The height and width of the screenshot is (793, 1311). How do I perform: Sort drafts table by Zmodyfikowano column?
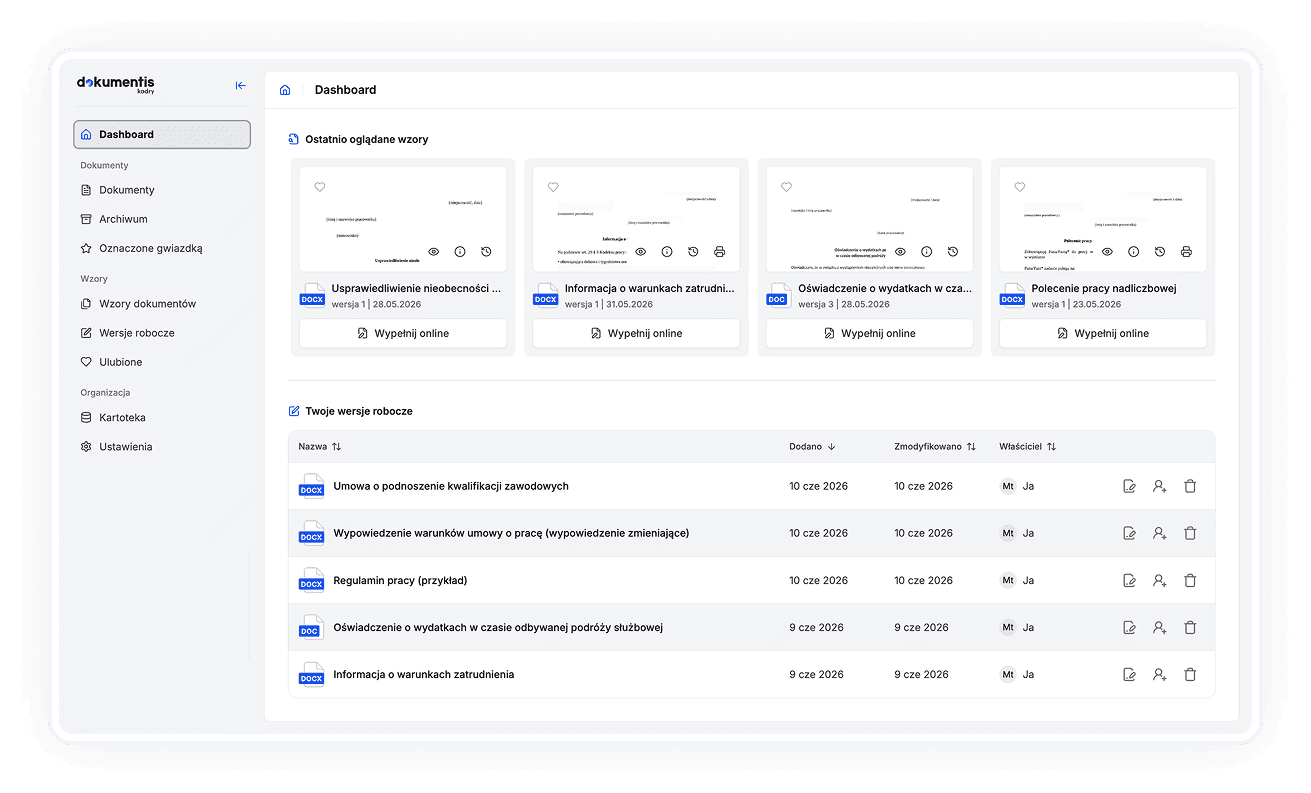[x=935, y=447]
